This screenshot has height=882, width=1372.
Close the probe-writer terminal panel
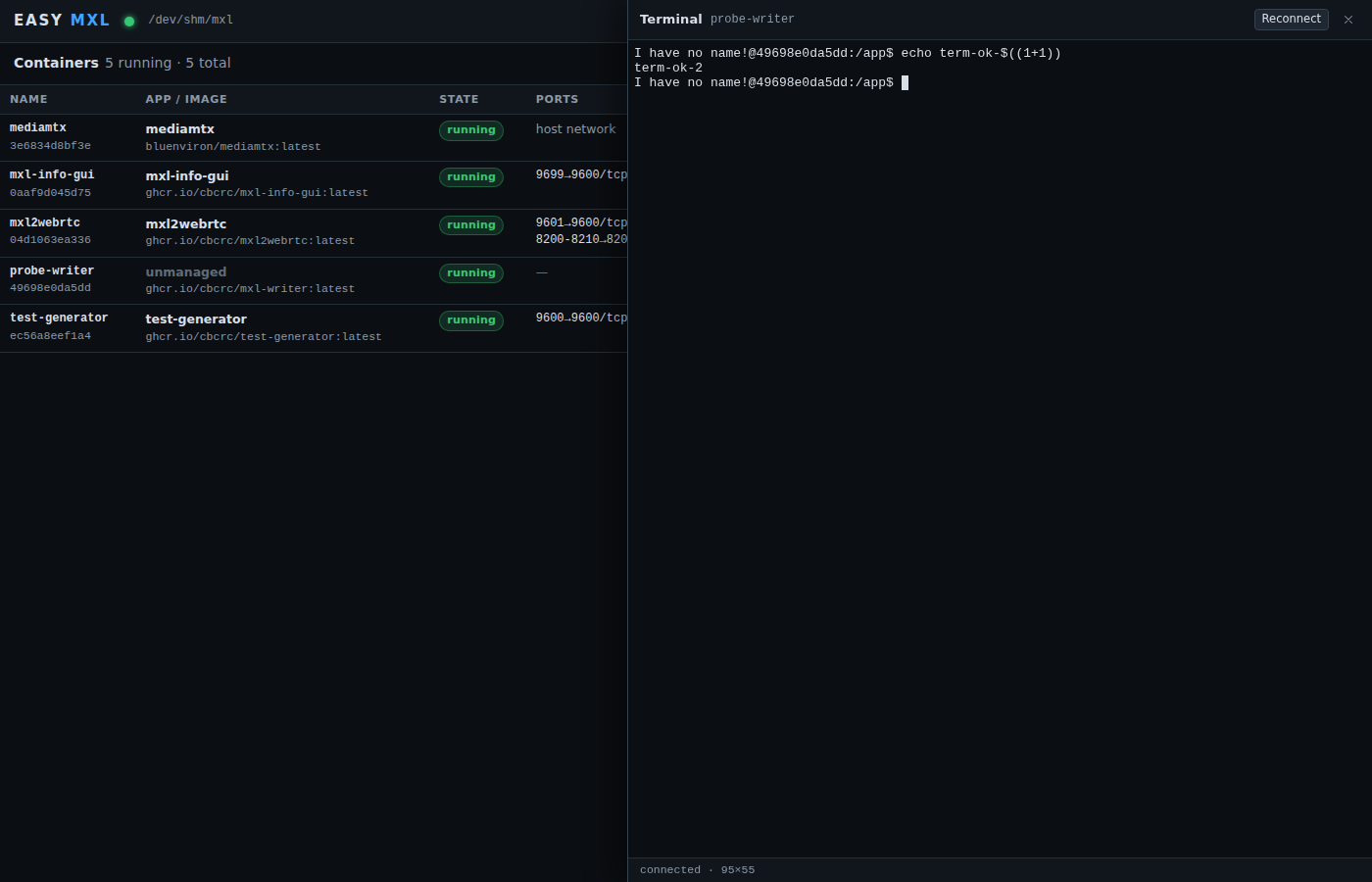coord(1348,20)
